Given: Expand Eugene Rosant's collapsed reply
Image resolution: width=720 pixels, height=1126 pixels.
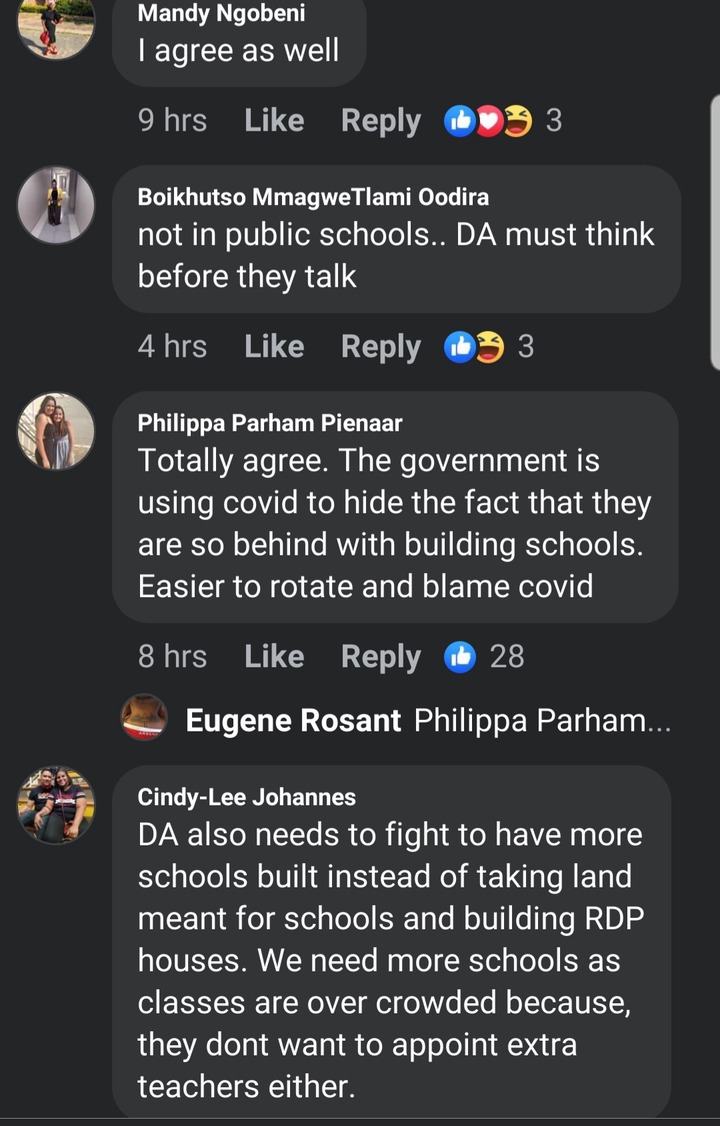Looking at the screenshot, I should [x=428, y=720].
